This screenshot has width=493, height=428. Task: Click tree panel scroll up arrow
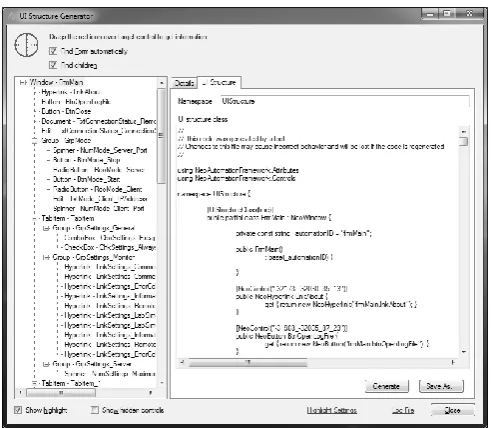(162, 83)
